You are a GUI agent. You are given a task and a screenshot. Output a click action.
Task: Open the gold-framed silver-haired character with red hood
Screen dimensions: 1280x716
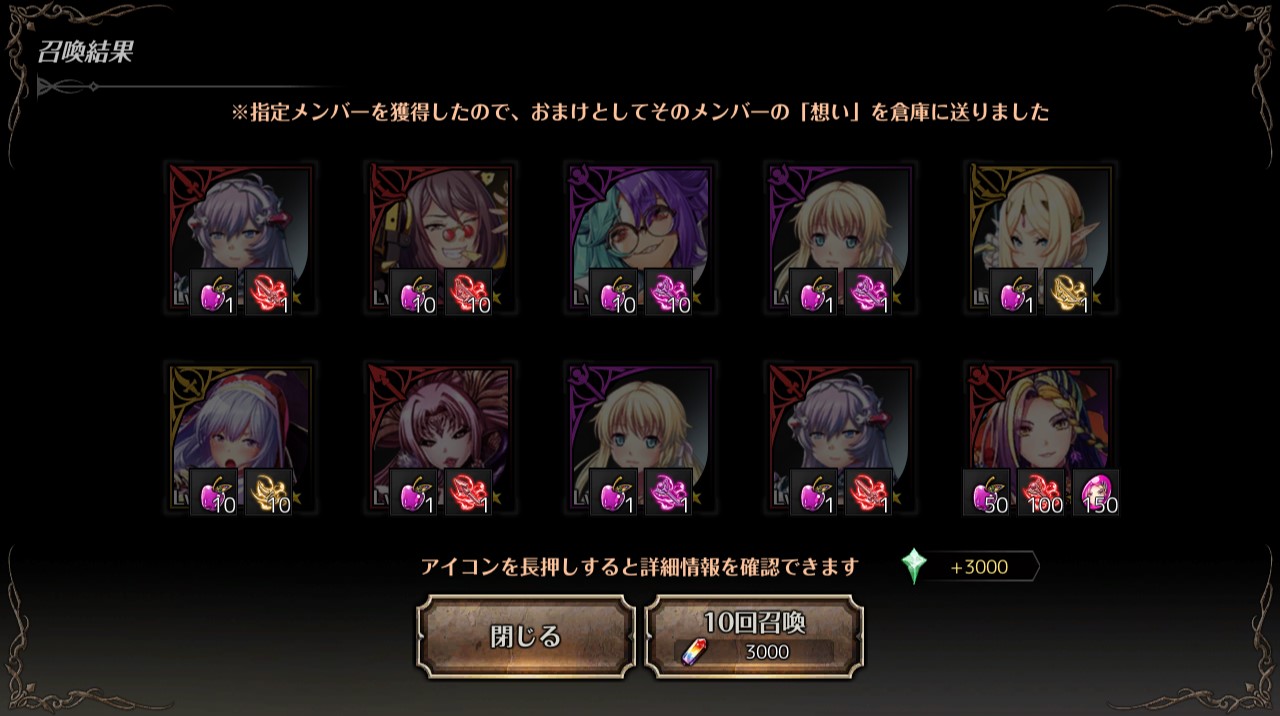click(x=240, y=440)
